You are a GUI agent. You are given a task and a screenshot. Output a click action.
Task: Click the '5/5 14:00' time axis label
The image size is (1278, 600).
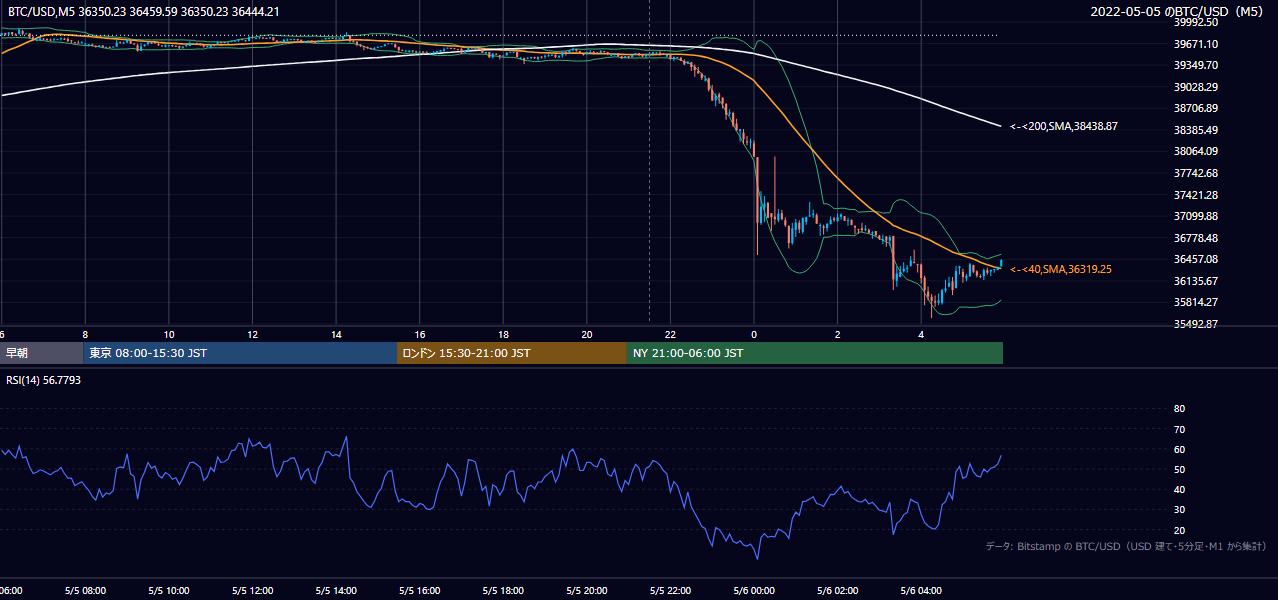336,591
